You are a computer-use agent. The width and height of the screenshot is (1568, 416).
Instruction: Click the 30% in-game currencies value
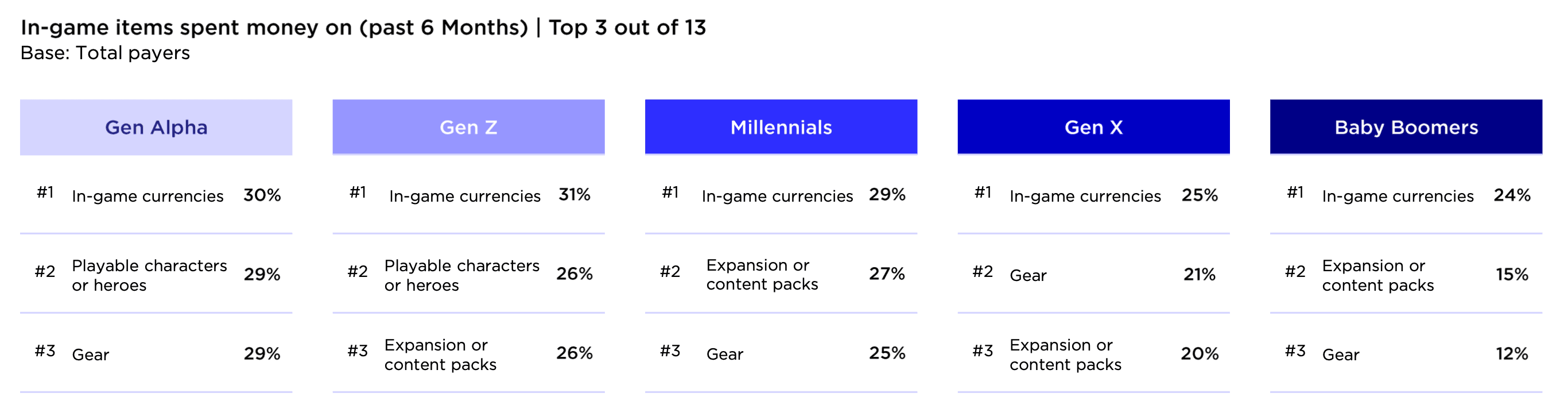[x=262, y=195]
